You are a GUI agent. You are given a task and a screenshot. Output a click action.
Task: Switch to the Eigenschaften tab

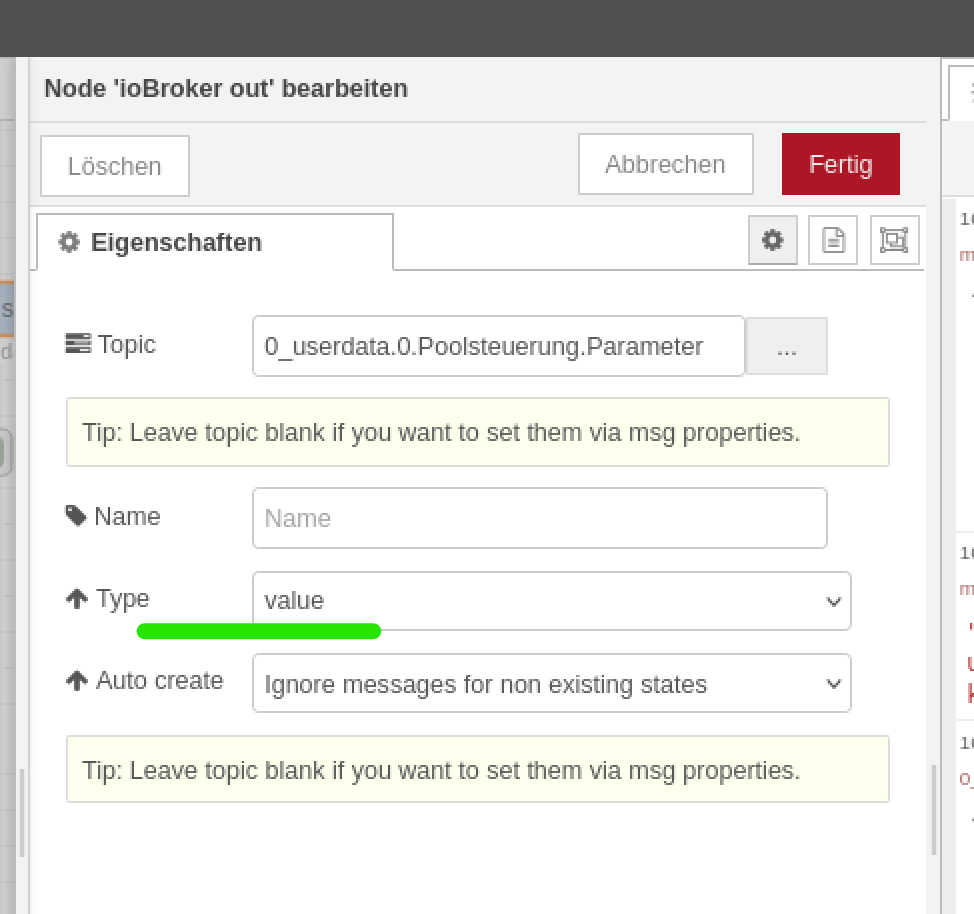214,242
